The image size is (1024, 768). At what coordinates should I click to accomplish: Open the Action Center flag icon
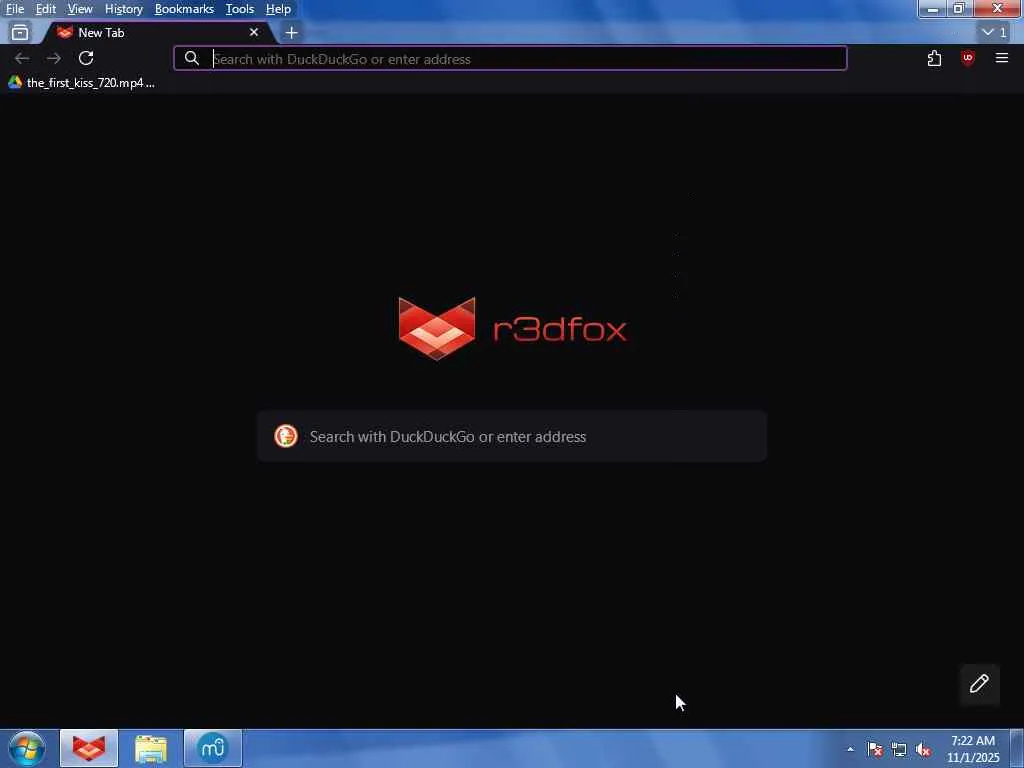875,749
